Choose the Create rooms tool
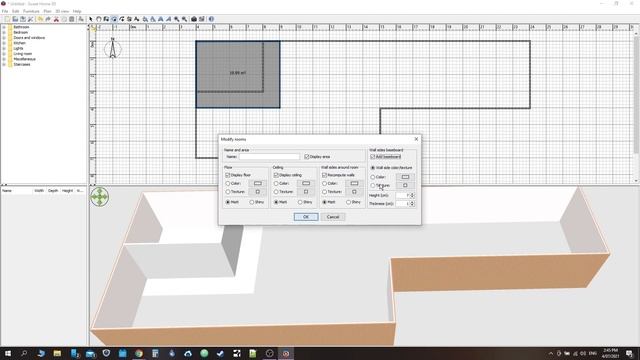This screenshot has height=360, width=640. point(114,19)
